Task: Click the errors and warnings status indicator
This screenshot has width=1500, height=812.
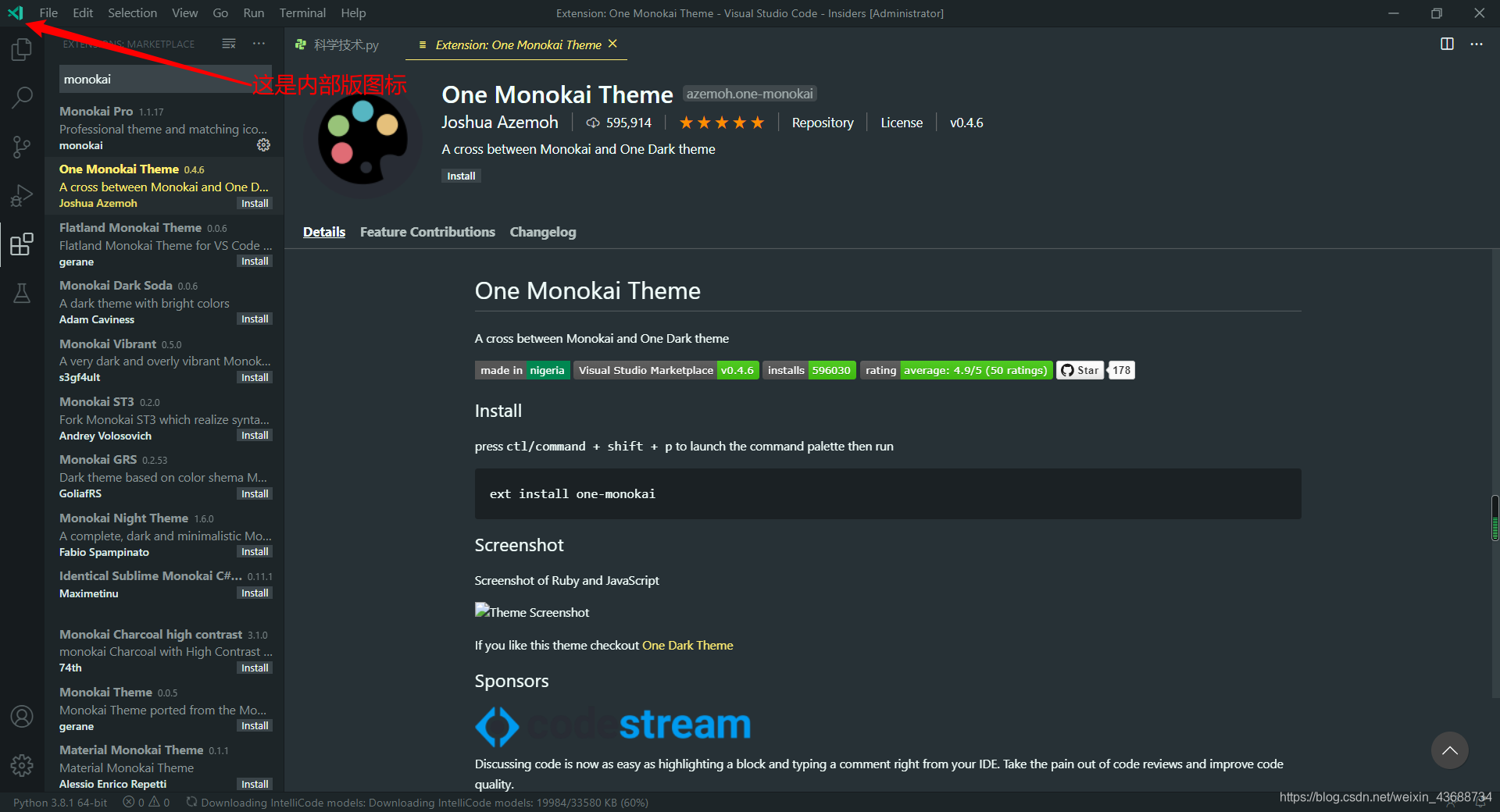Action: [x=146, y=802]
